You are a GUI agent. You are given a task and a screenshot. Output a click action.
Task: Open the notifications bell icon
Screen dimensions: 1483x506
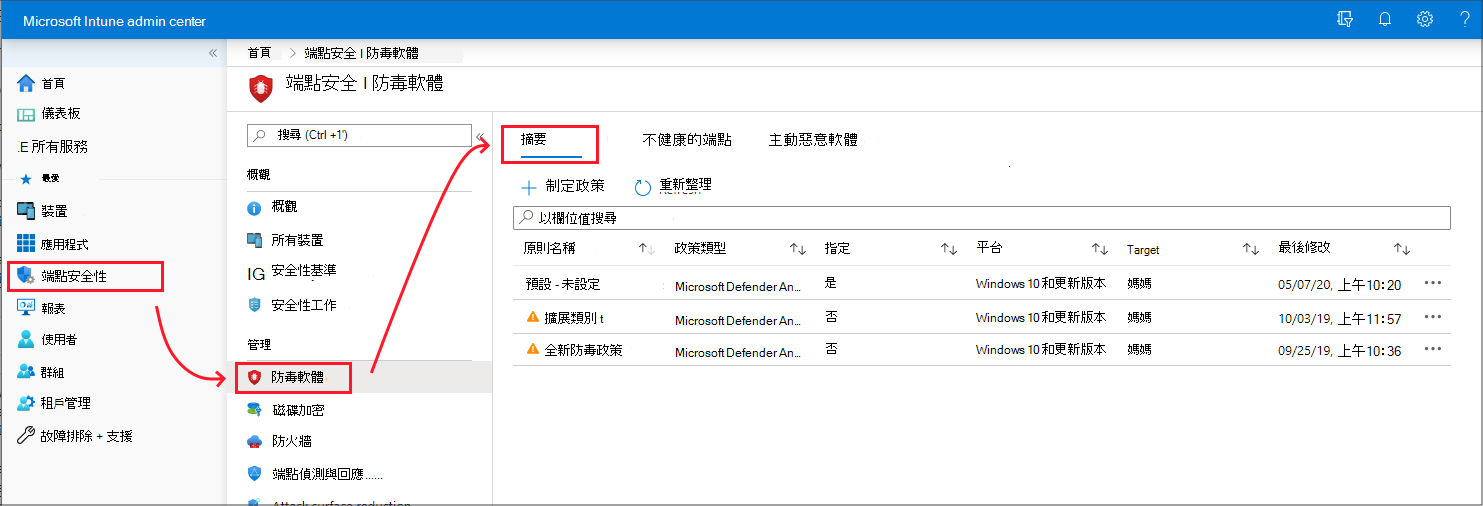(x=1385, y=19)
